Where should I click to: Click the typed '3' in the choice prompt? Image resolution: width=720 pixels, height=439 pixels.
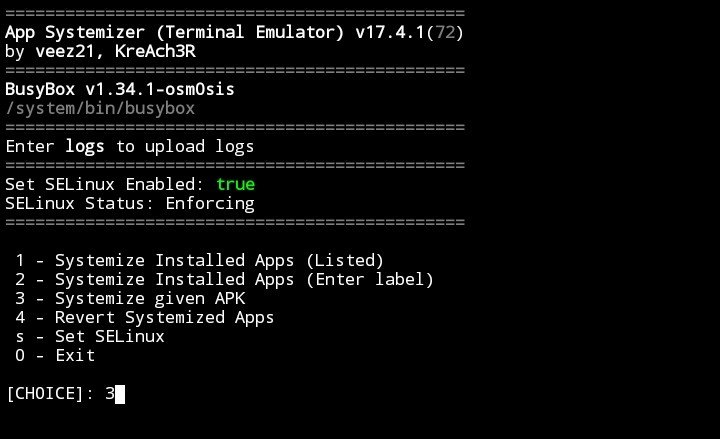pos(109,394)
